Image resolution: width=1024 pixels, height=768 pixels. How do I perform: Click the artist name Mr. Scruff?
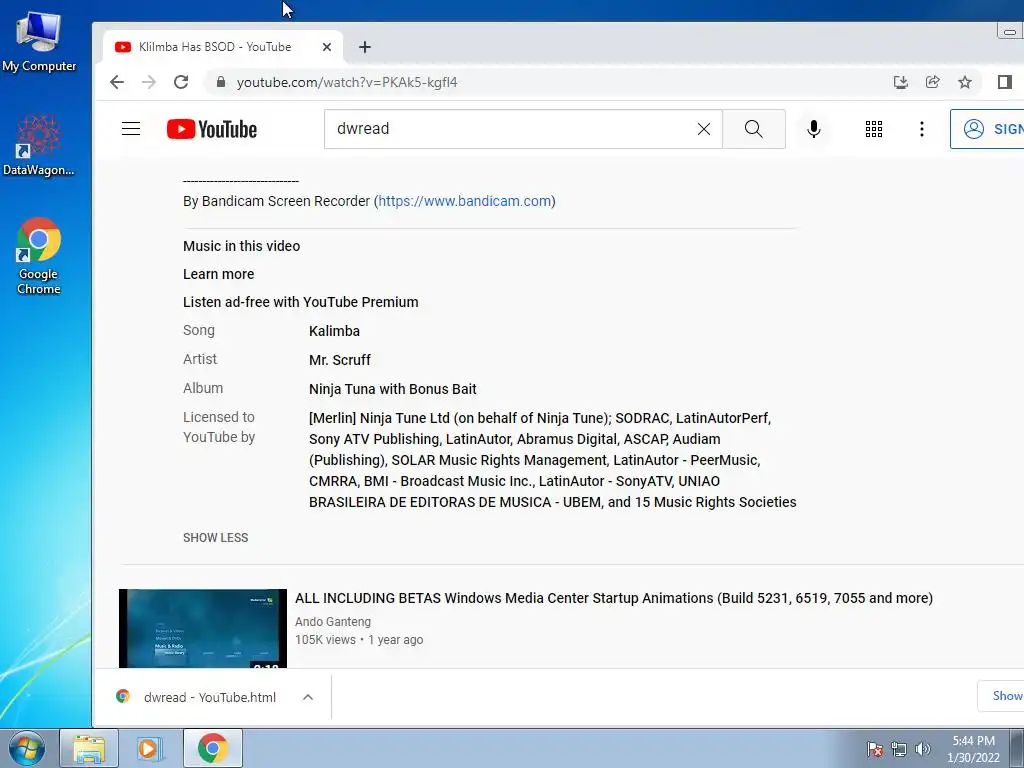point(340,360)
